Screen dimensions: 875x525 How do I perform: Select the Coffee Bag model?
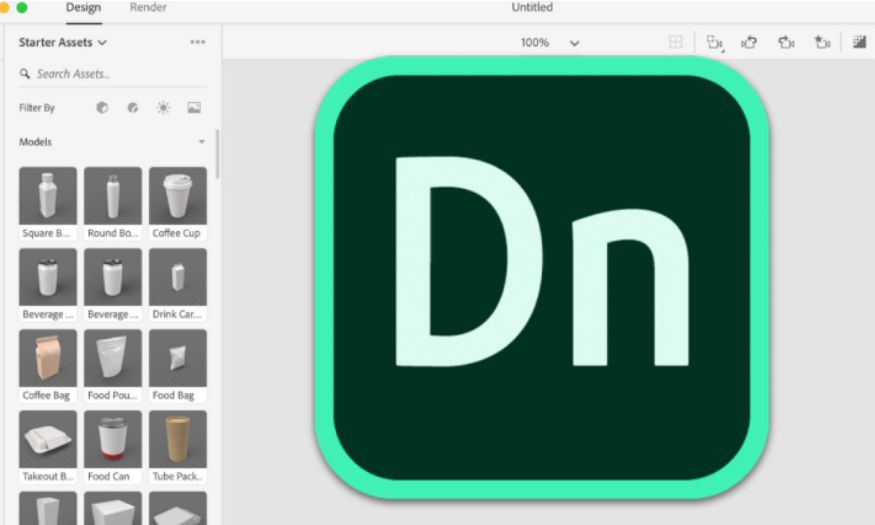click(x=48, y=365)
